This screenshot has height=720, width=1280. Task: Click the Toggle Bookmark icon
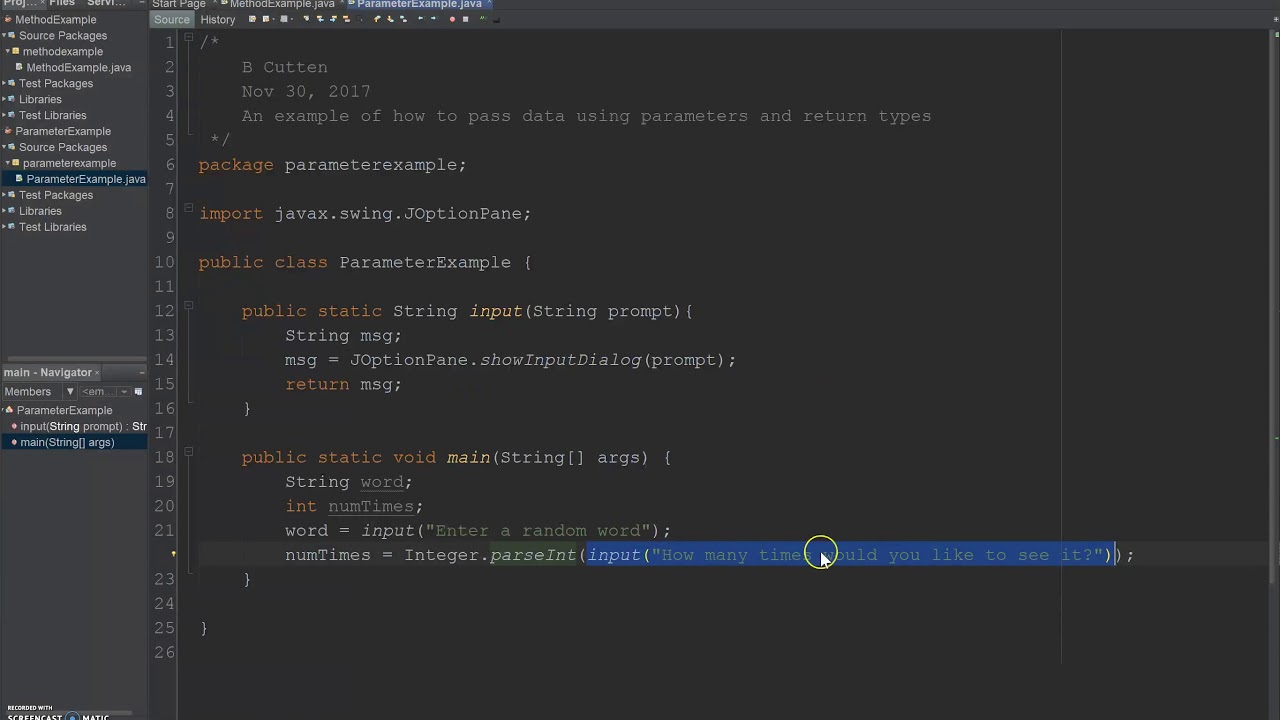403,19
